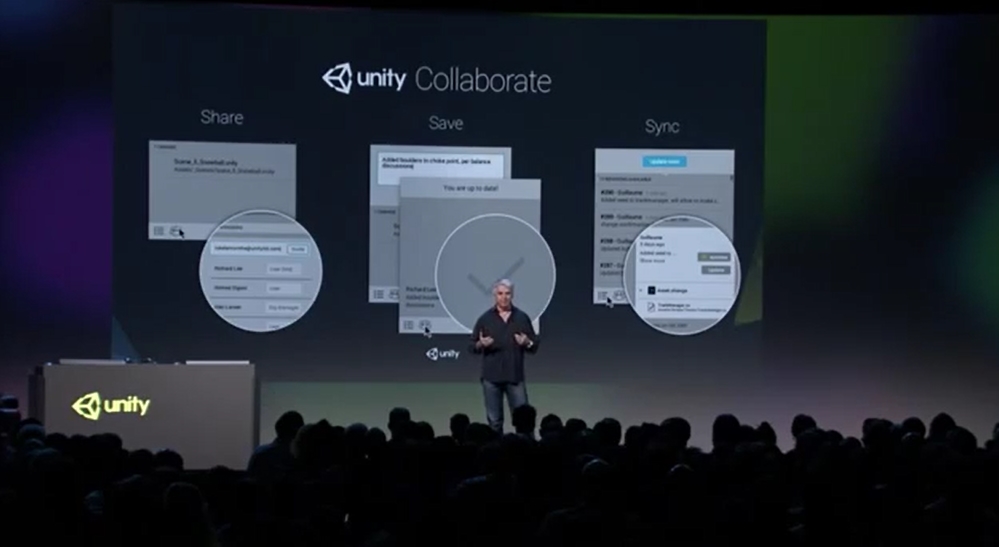Click the "You are up to date!" banner
The width and height of the screenshot is (999, 547).
(470, 188)
